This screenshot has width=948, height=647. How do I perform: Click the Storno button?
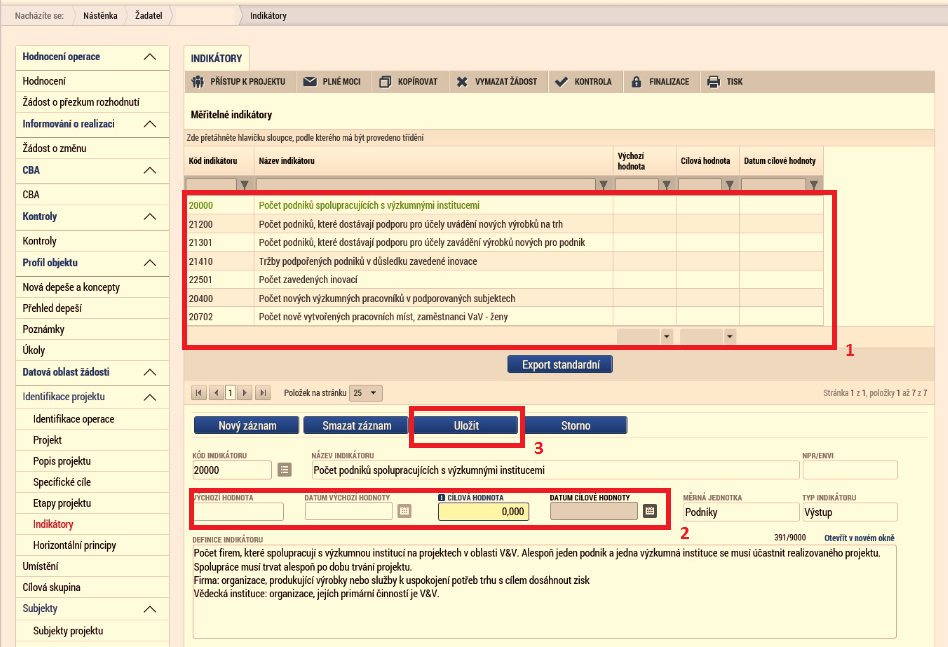(x=575, y=426)
